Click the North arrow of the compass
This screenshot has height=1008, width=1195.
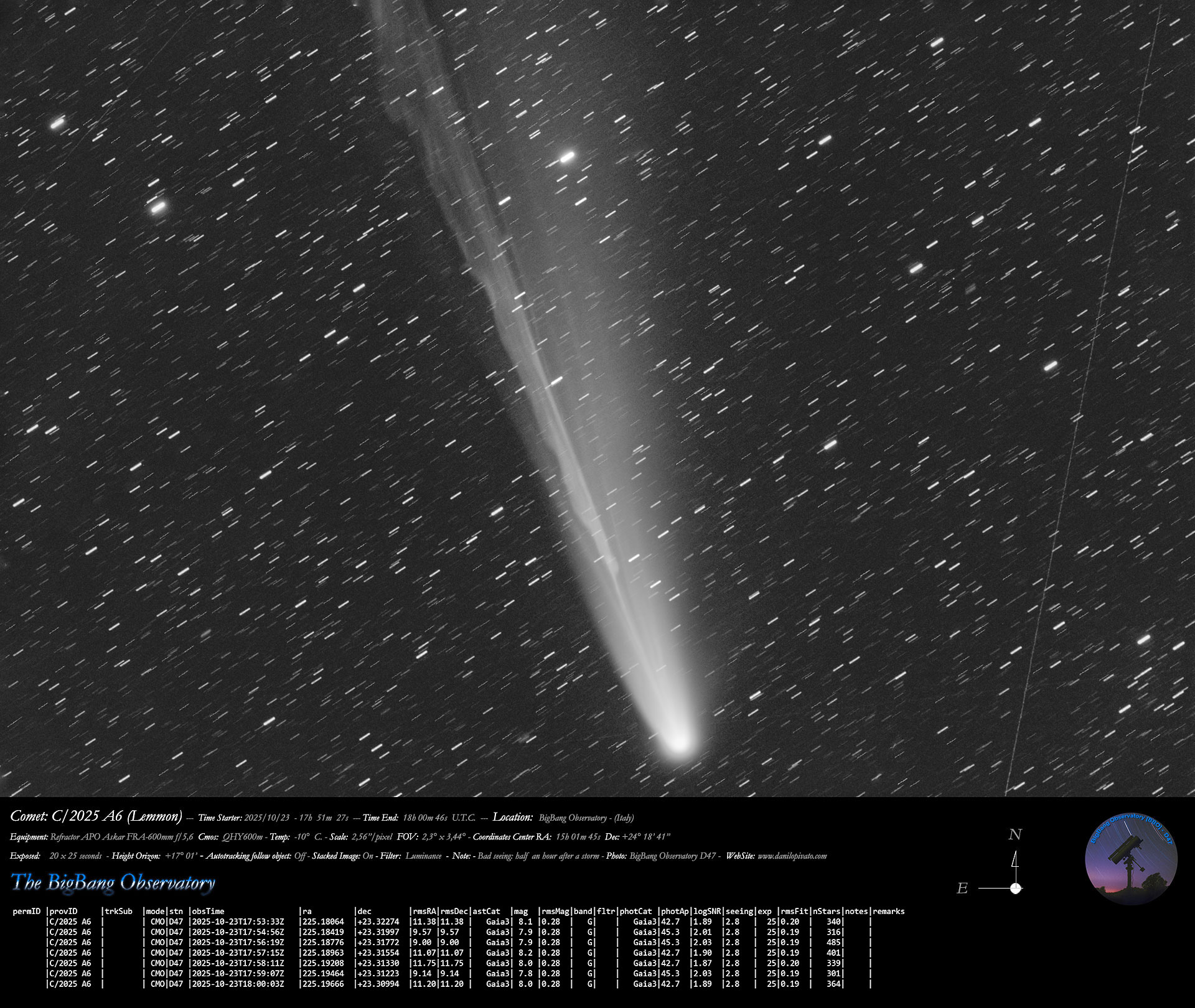click(1015, 862)
